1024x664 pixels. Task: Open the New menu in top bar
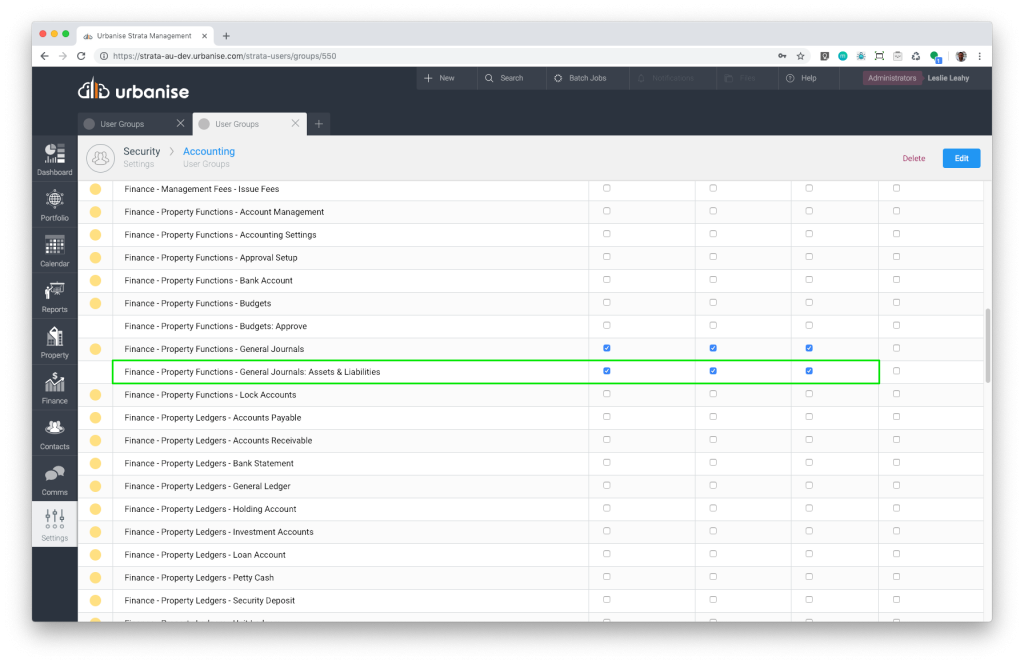(439, 78)
